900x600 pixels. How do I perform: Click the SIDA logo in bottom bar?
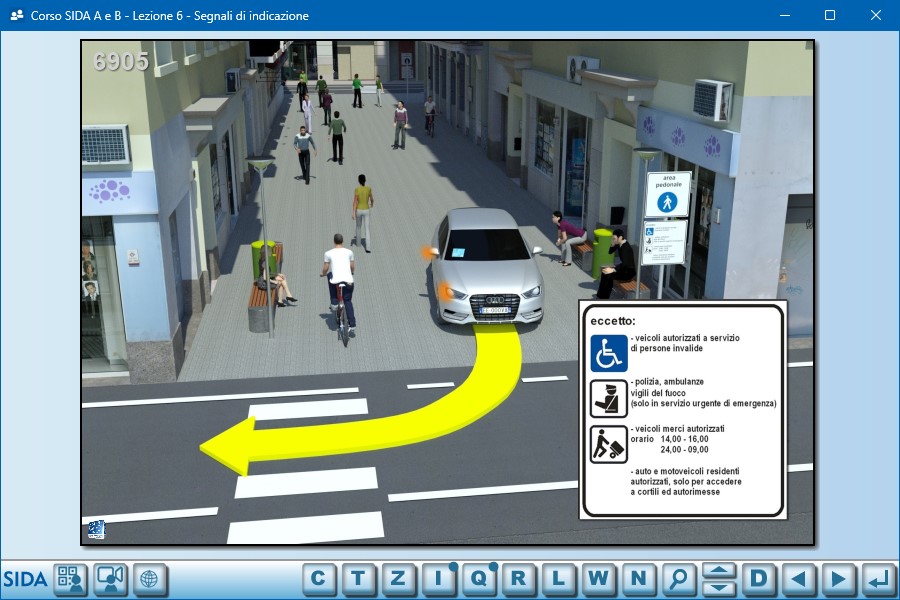[x=25, y=579]
